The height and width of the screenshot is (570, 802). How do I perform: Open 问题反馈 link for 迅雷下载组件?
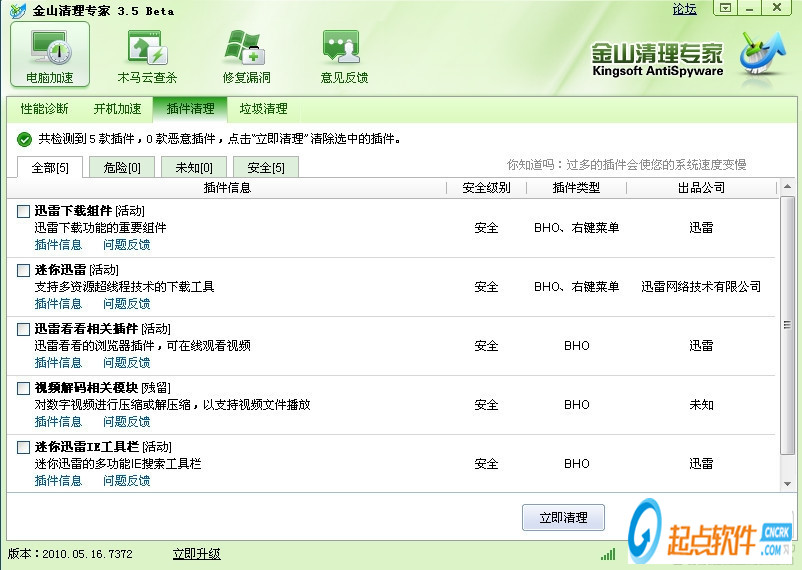(x=126, y=245)
